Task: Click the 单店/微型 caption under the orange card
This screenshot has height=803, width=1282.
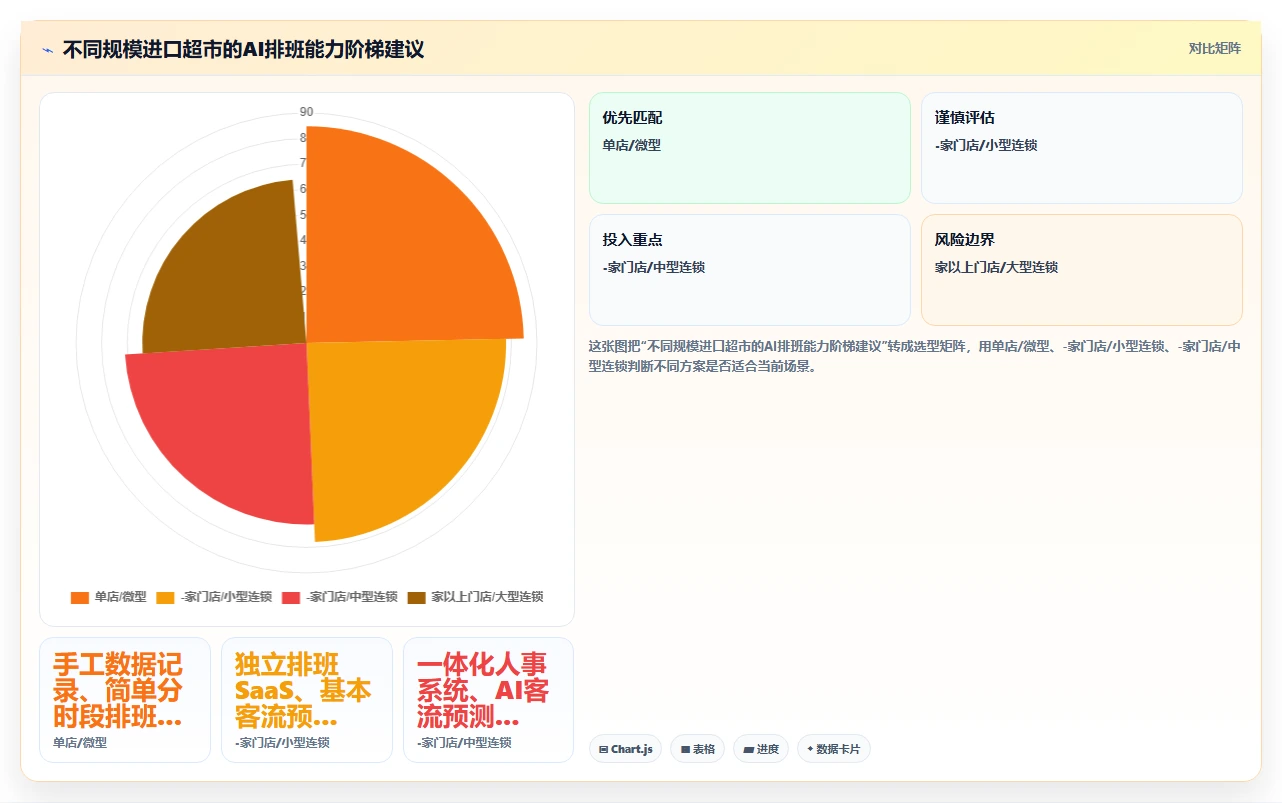Action: (x=80, y=743)
